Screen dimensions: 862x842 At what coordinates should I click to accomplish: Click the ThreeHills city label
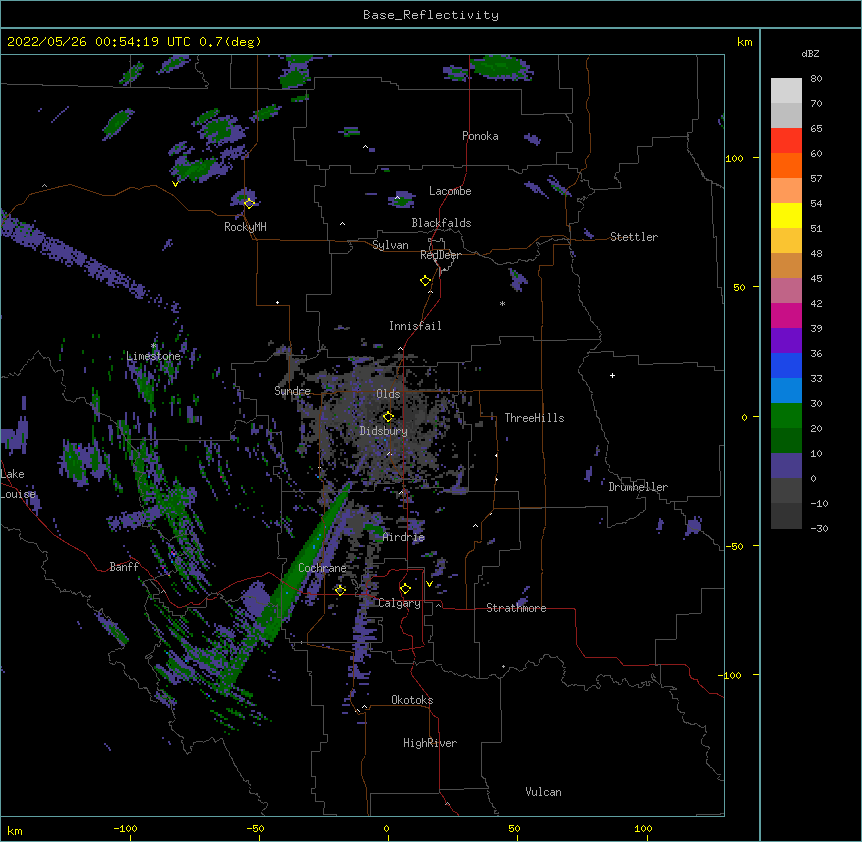tap(534, 418)
